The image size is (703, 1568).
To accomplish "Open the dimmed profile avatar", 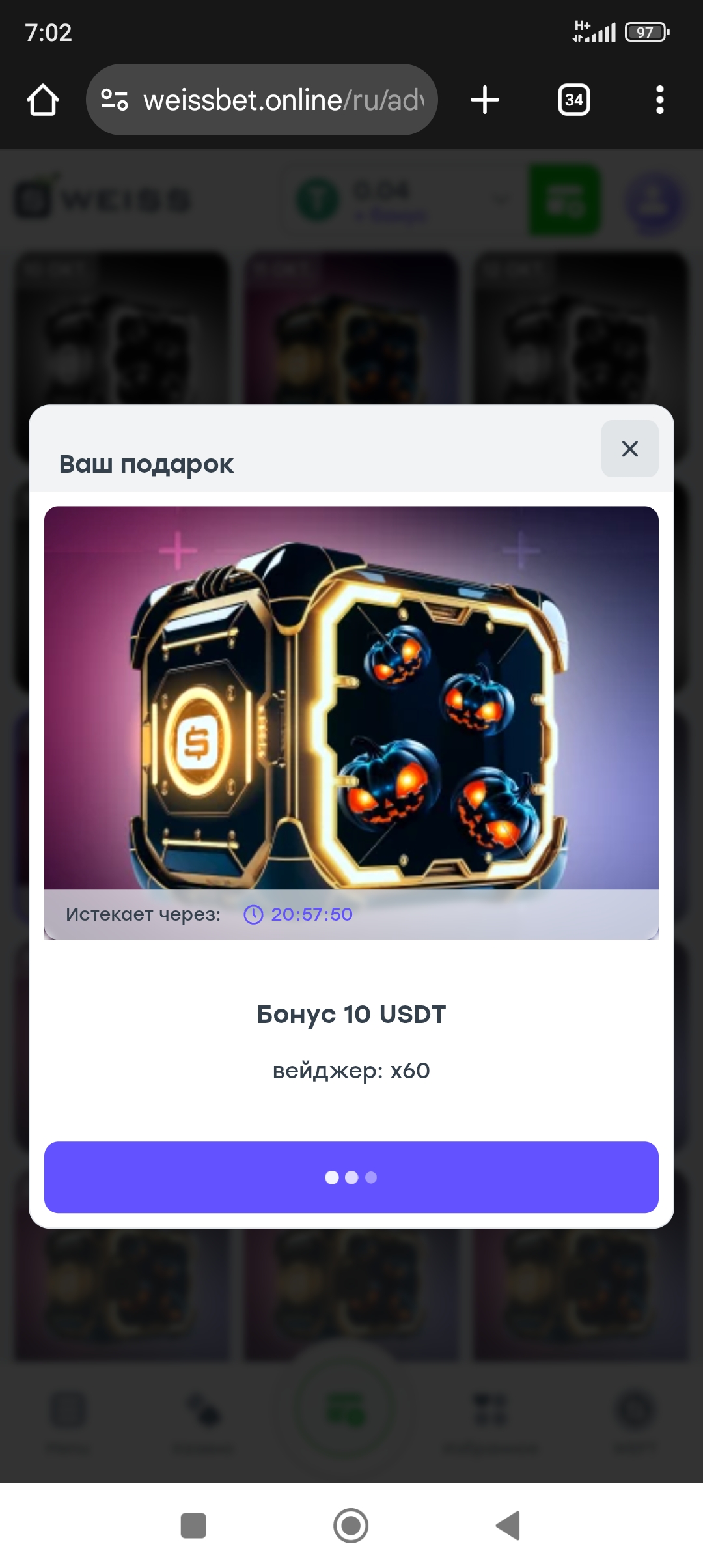I will pyautogui.click(x=653, y=201).
